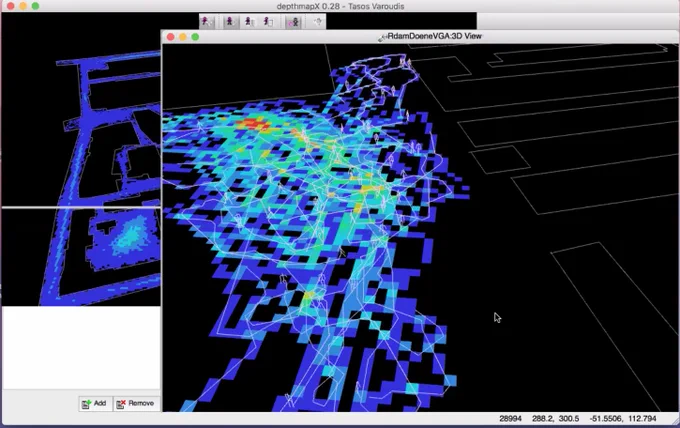Click the red hotspot in the 3D heatmap

[255, 124]
